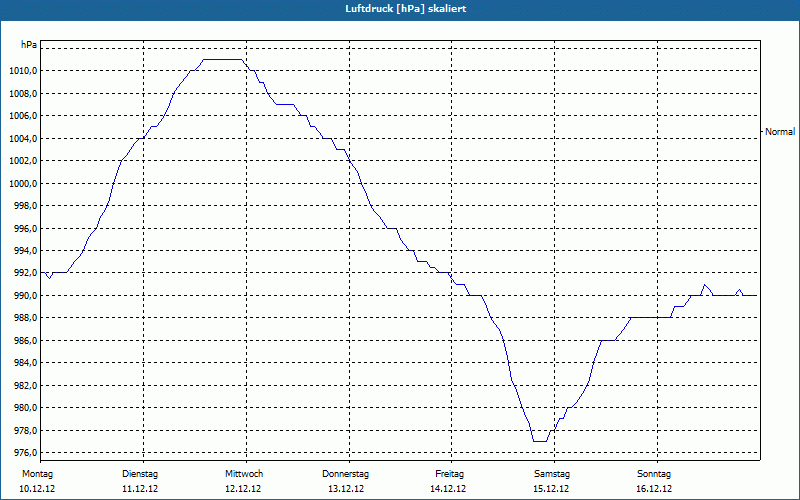Click the '984,0' y-axis value
The image size is (800, 500).
26,363
